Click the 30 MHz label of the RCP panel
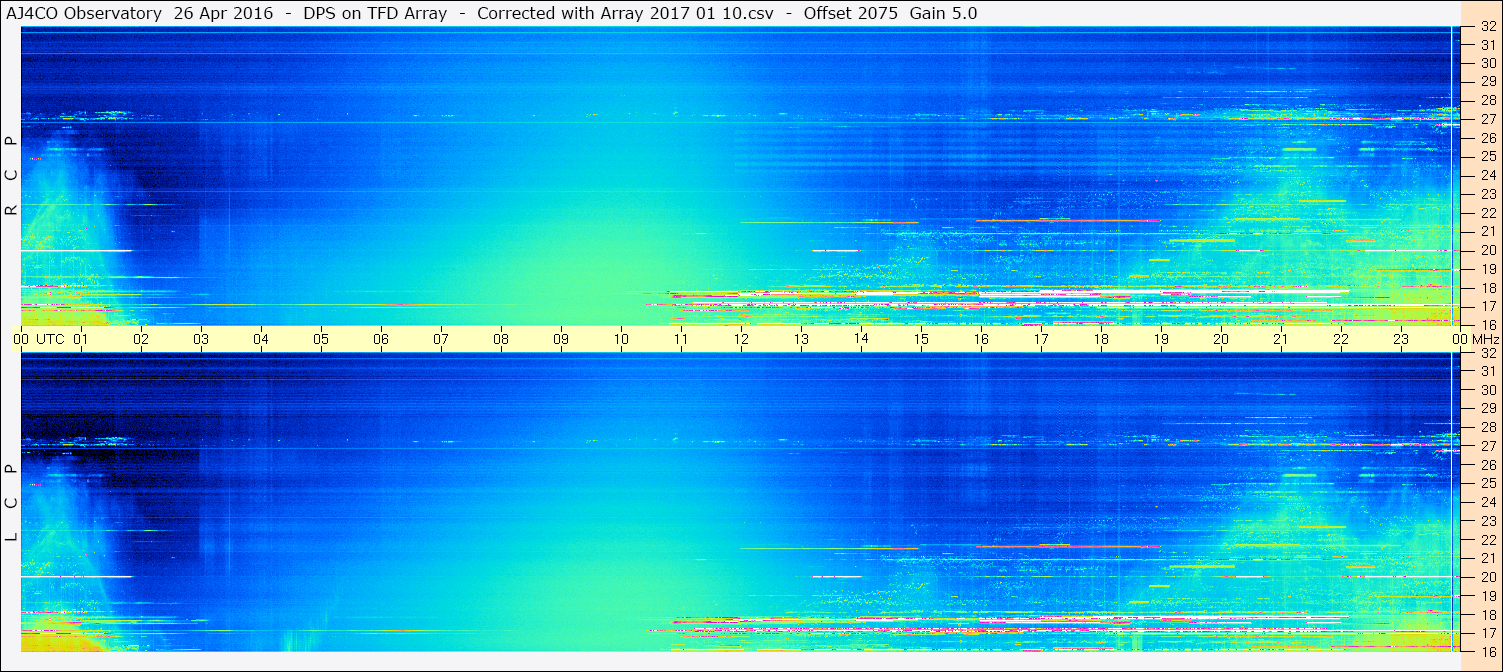Viewport: 1503px width, 672px height. (x=1487, y=62)
